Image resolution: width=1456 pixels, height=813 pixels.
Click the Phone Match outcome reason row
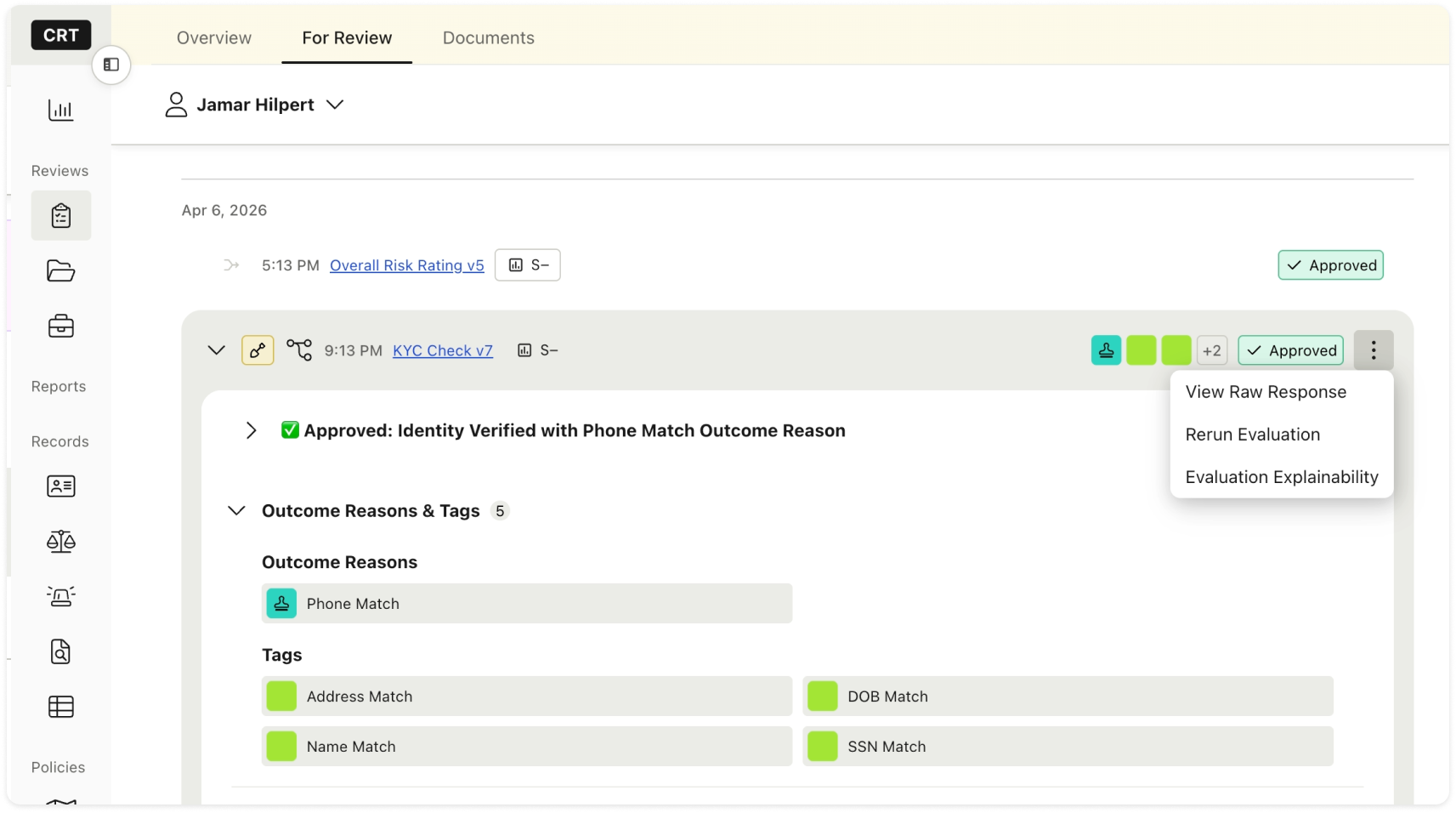[527, 604]
